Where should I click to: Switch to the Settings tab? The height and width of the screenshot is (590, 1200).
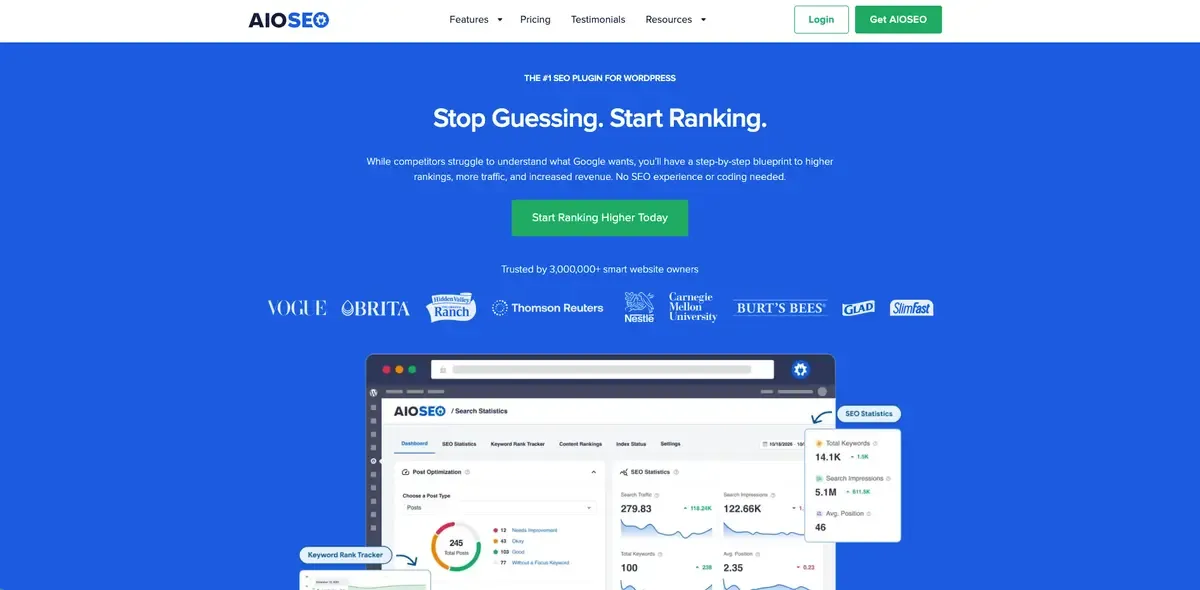(670, 443)
